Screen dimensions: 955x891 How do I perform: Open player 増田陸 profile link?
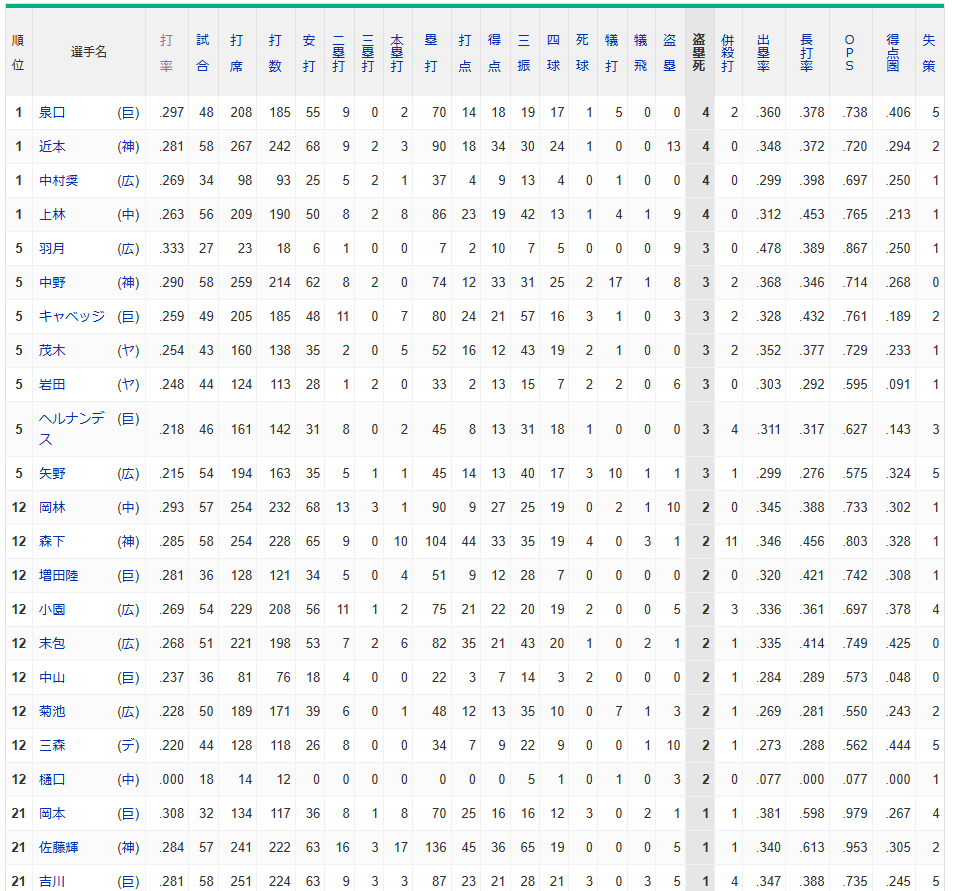(x=58, y=576)
